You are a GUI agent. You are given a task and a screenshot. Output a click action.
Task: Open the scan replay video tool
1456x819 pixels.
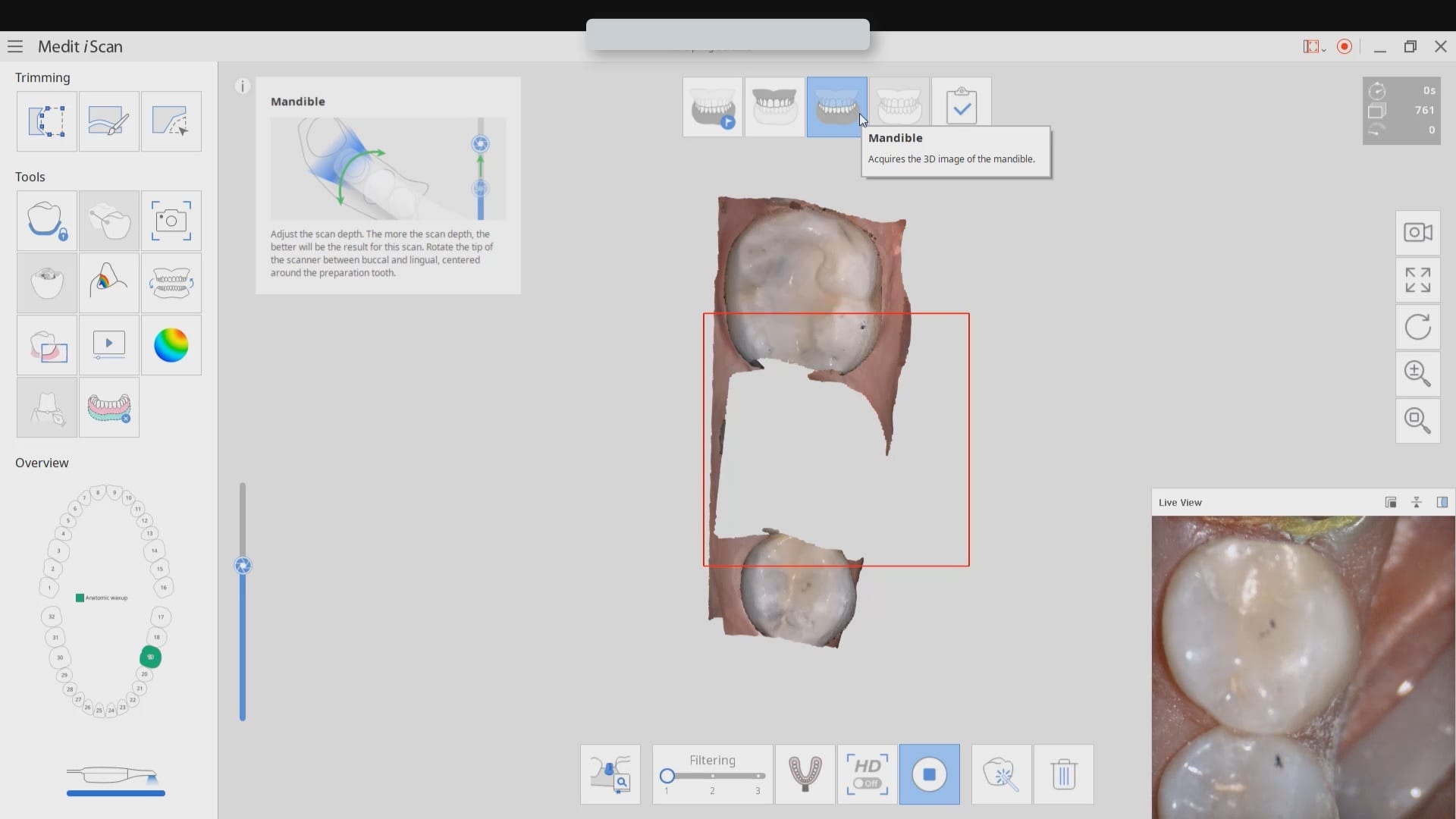point(108,346)
